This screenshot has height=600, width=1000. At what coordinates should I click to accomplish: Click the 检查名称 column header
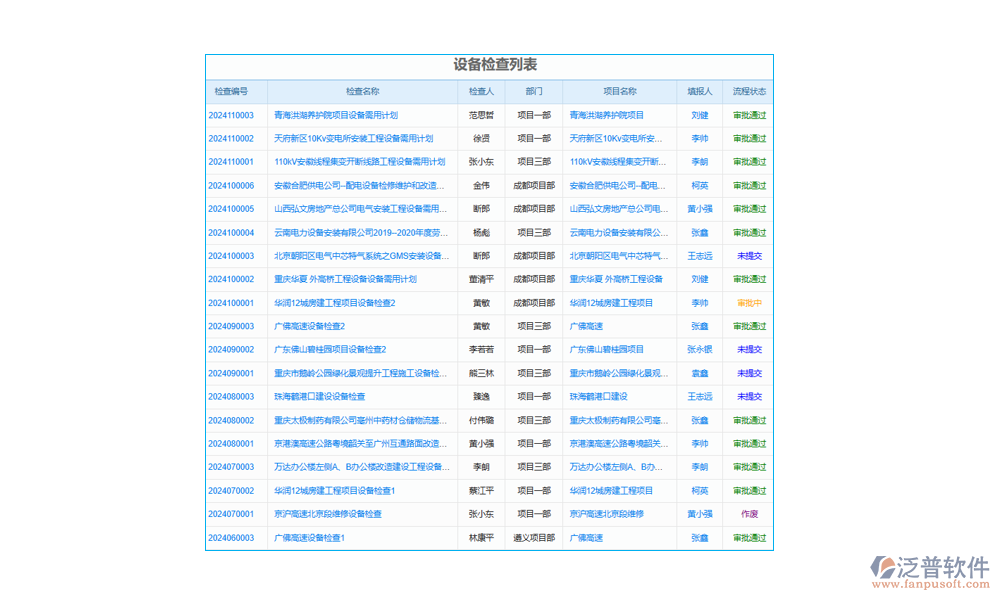tap(362, 92)
